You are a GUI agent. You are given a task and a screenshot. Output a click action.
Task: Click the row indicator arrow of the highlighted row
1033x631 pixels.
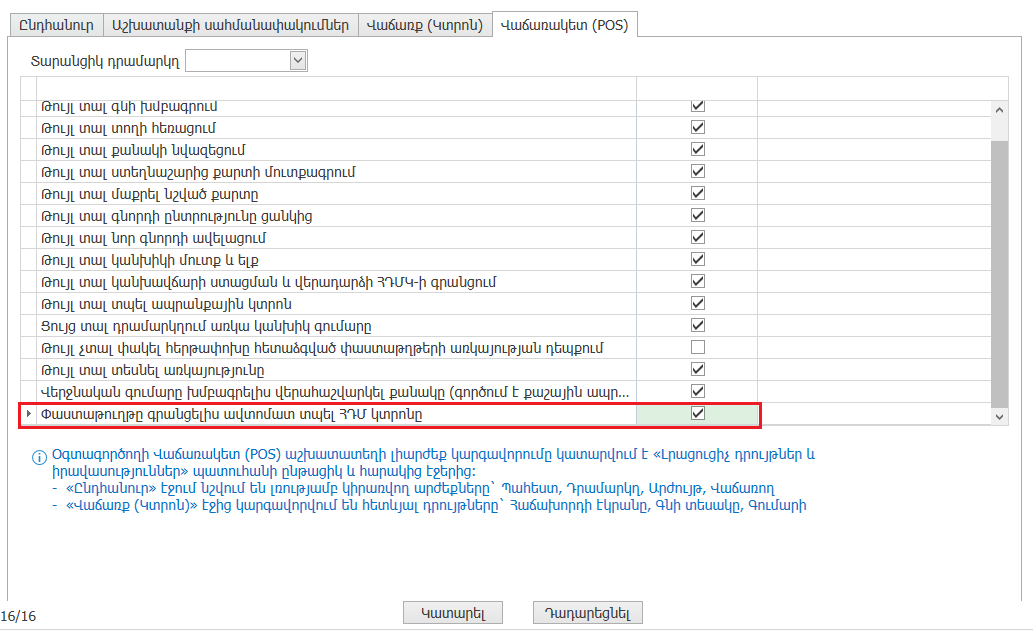28,414
